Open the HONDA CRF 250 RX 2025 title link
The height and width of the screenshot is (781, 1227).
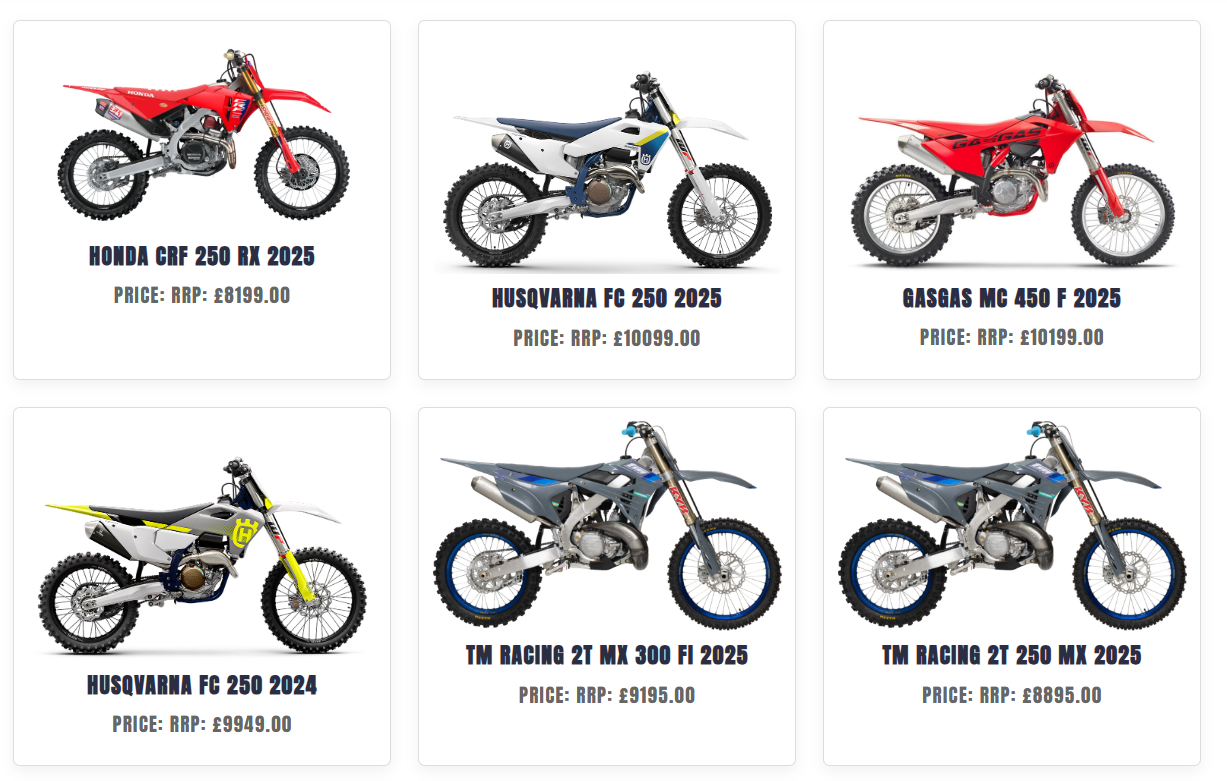pyautogui.click(x=202, y=256)
